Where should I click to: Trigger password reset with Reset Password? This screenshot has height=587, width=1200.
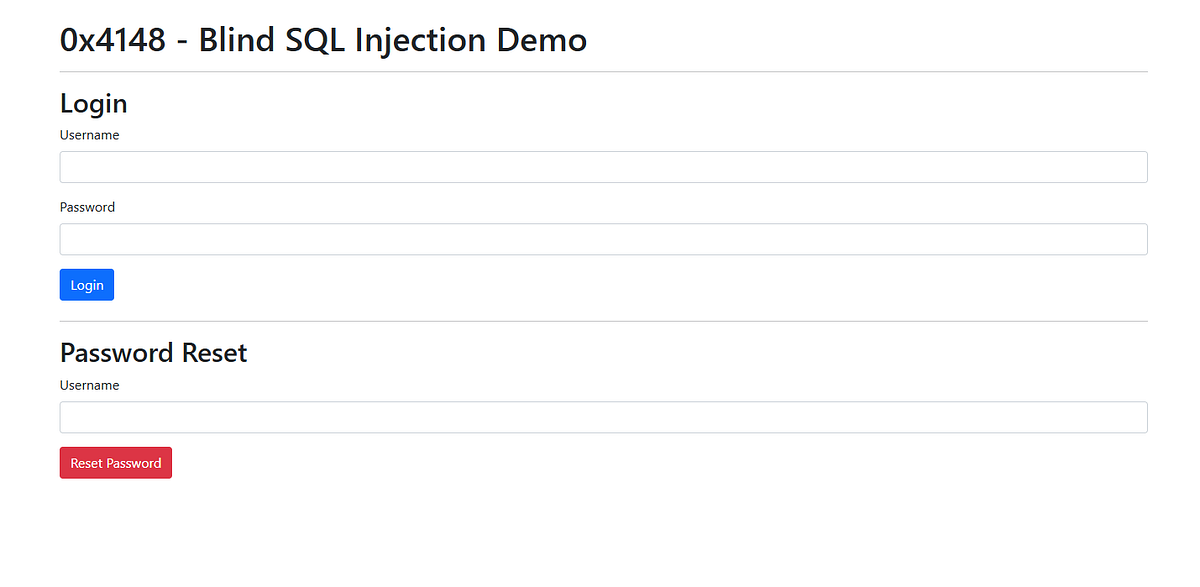click(115, 462)
